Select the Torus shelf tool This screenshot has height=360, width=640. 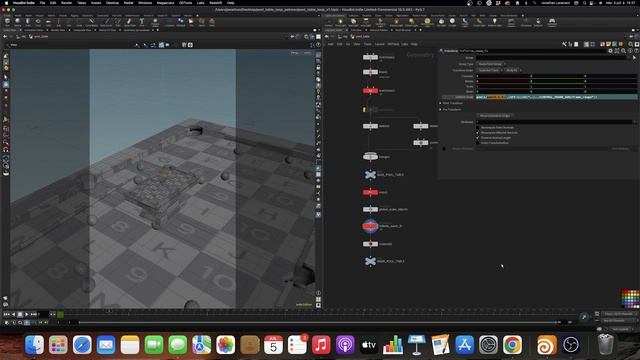click(38, 22)
